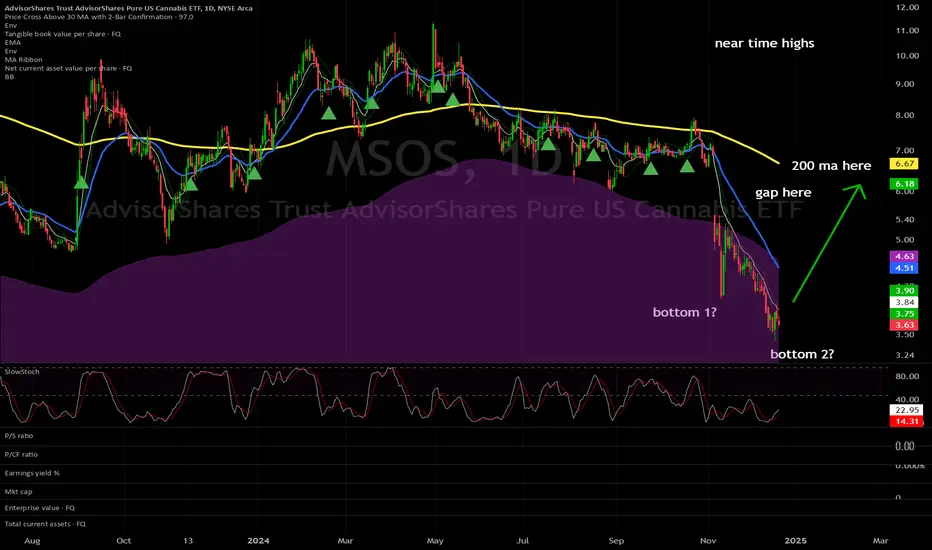Click the SlowStoch pane label

pos(22,372)
